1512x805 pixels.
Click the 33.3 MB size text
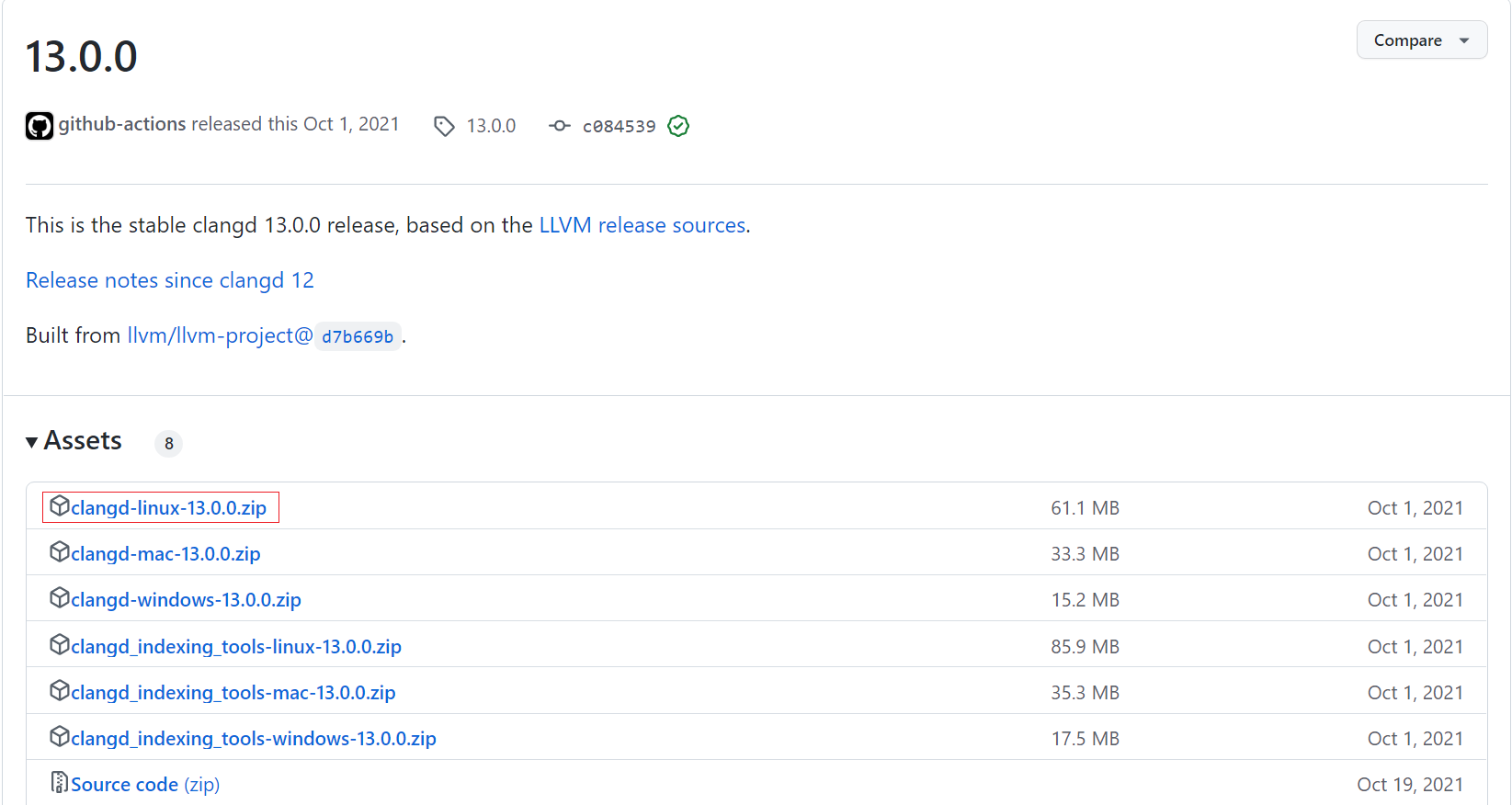[x=1085, y=554]
